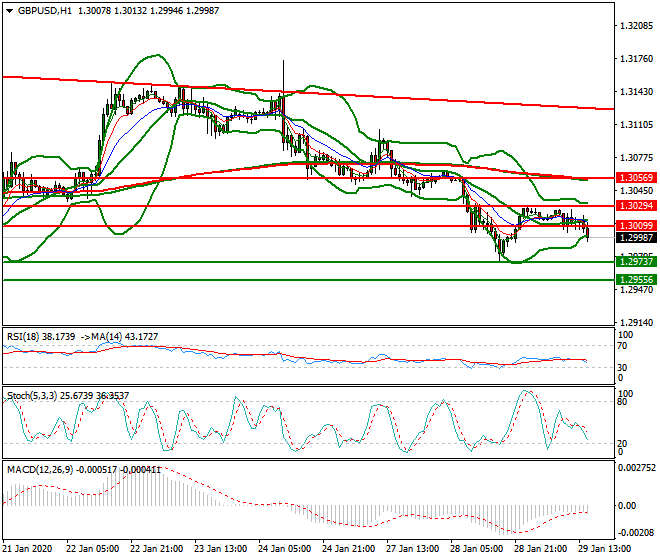Click the -0.00208 MACD scale value
This screenshot has height=560, width=660.
pyautogui.click(x=636, y=533)
